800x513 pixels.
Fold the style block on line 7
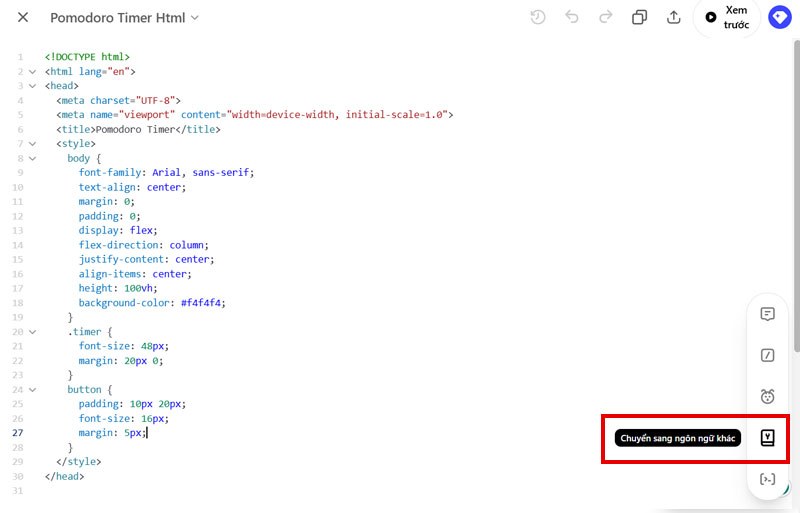(x=32, y=144)
